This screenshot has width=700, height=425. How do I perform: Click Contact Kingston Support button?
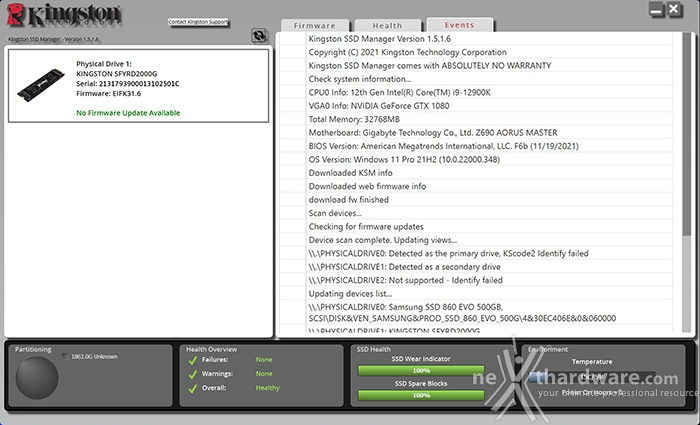198,22
